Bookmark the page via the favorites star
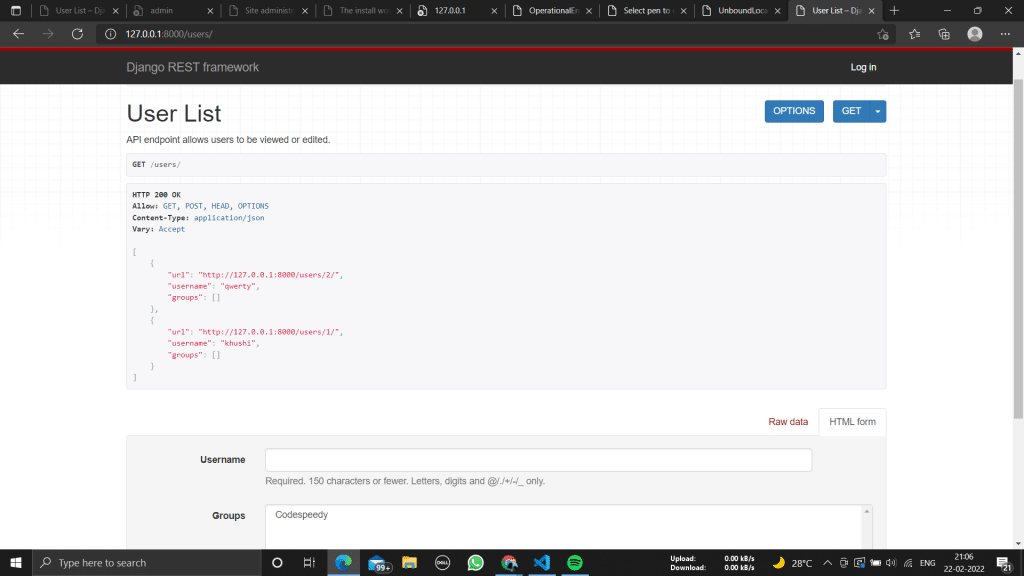The width and height of the screenshot is (1024, 576). coord(881,33)
